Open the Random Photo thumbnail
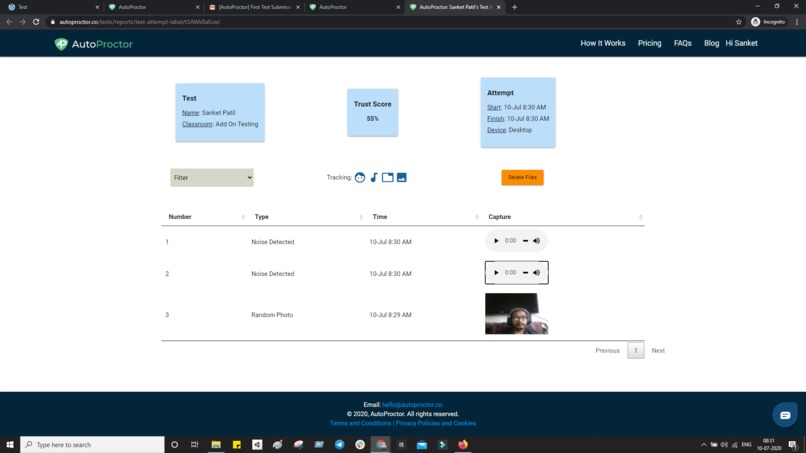The image size is (806, 453). point(517,314)
